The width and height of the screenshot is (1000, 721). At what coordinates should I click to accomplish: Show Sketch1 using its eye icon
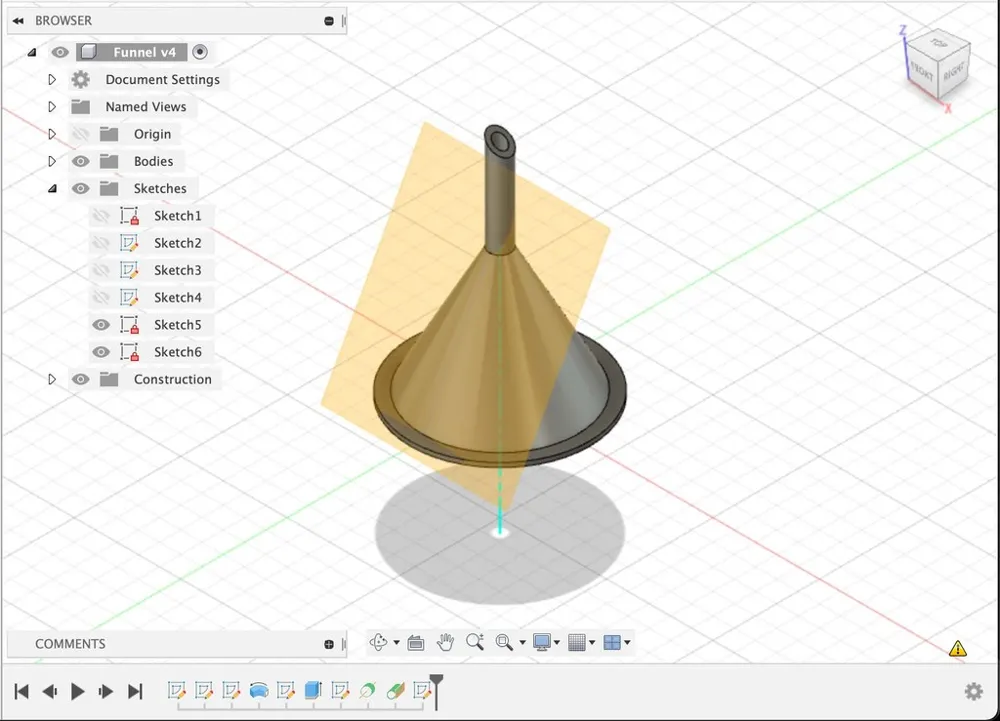pos(101,216)
